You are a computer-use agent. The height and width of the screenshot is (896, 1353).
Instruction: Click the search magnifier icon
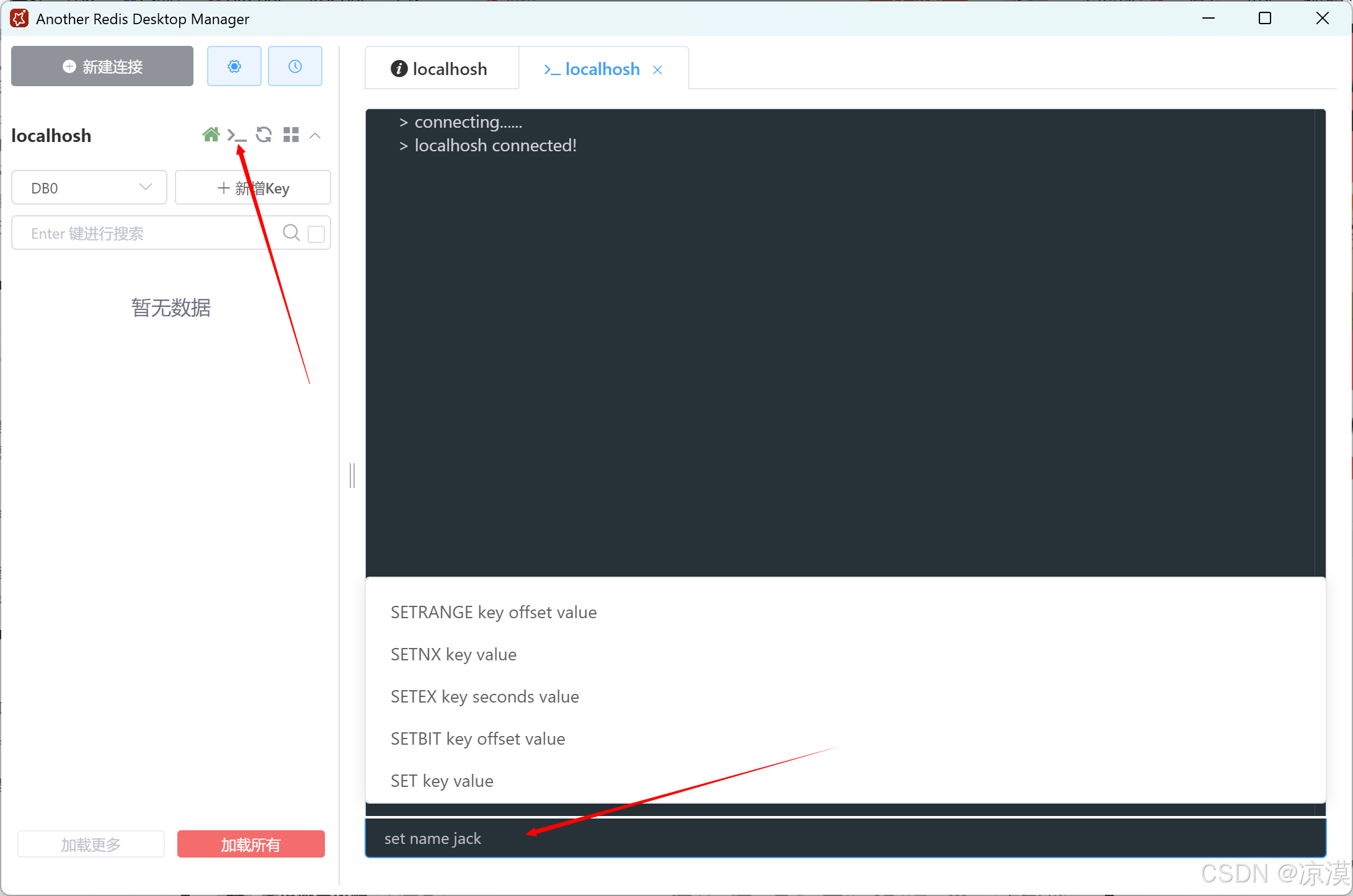(291, 233)
